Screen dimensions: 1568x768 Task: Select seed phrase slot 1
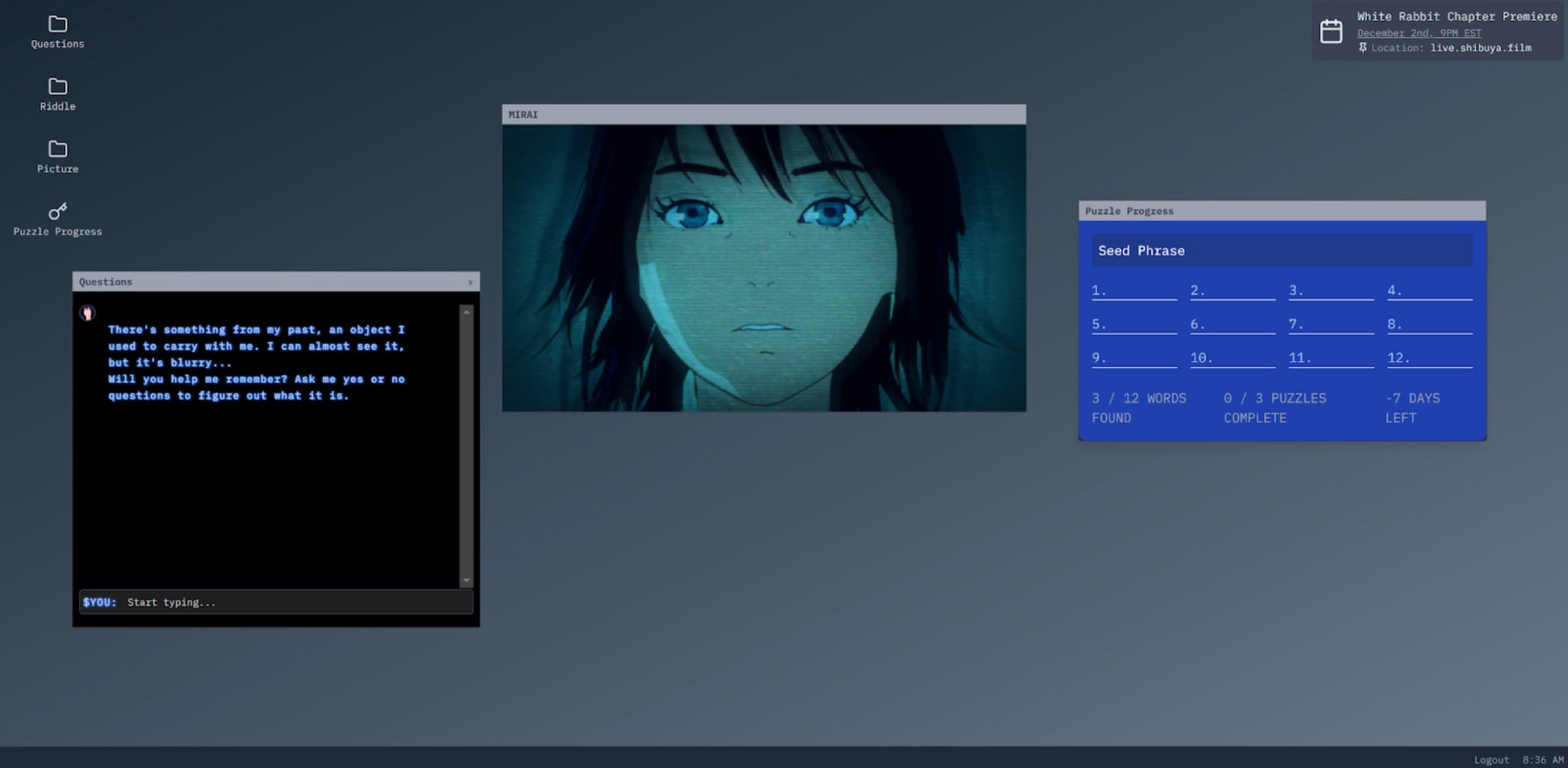[1133, 291]
